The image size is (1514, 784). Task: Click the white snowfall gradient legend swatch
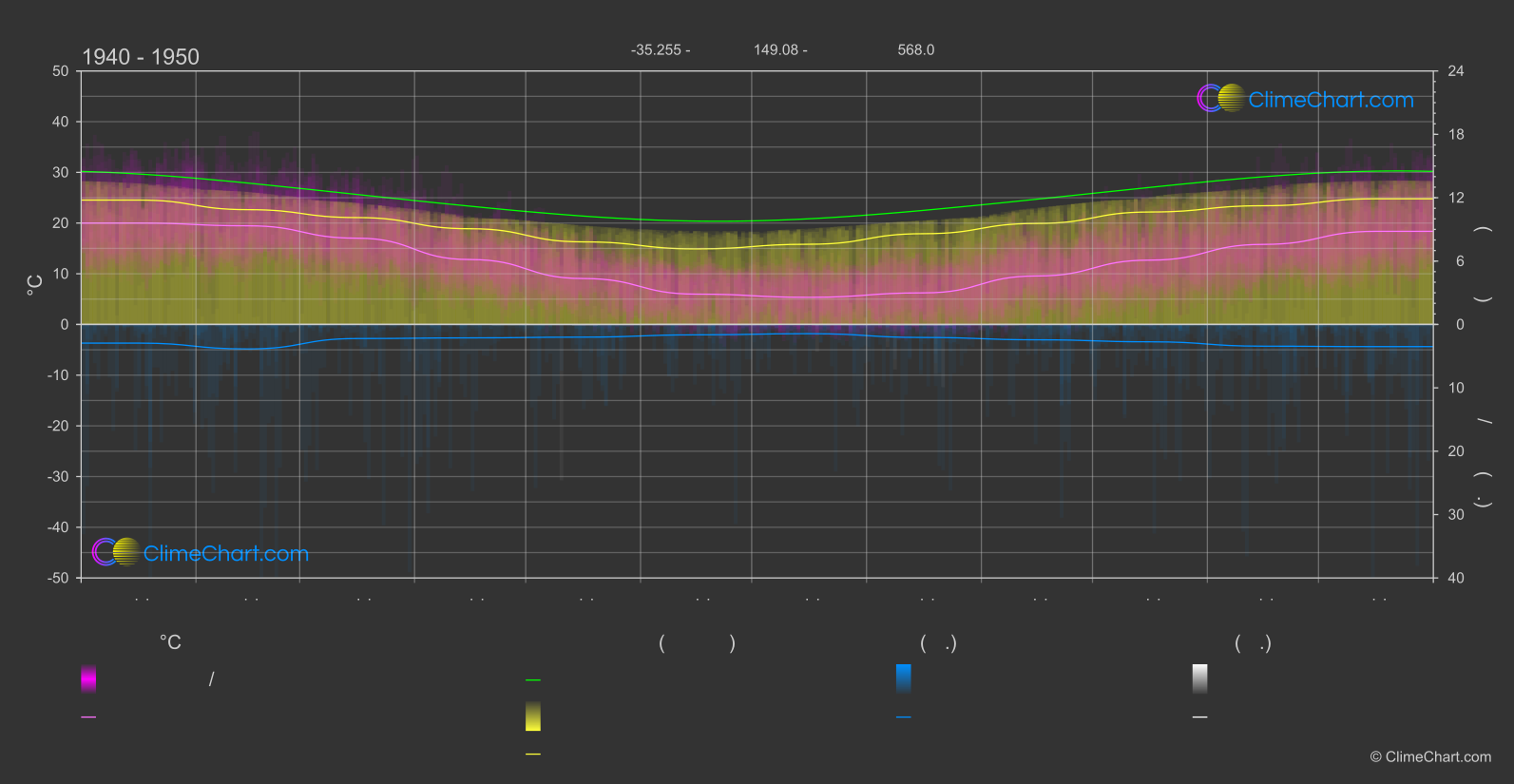1200,679
